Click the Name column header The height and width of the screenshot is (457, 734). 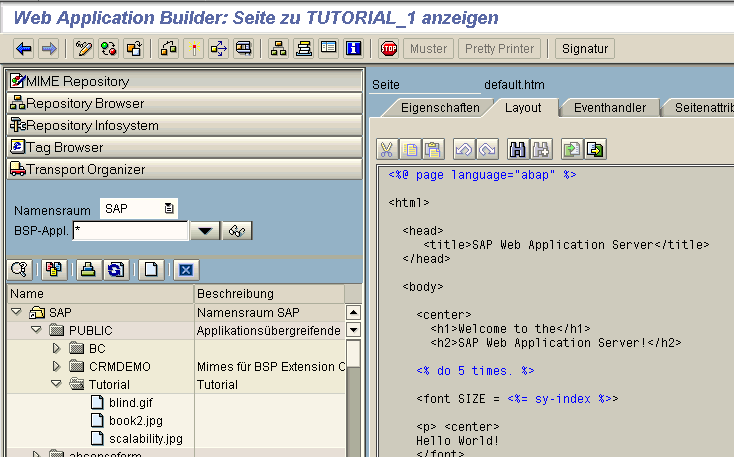pos(101,294)
